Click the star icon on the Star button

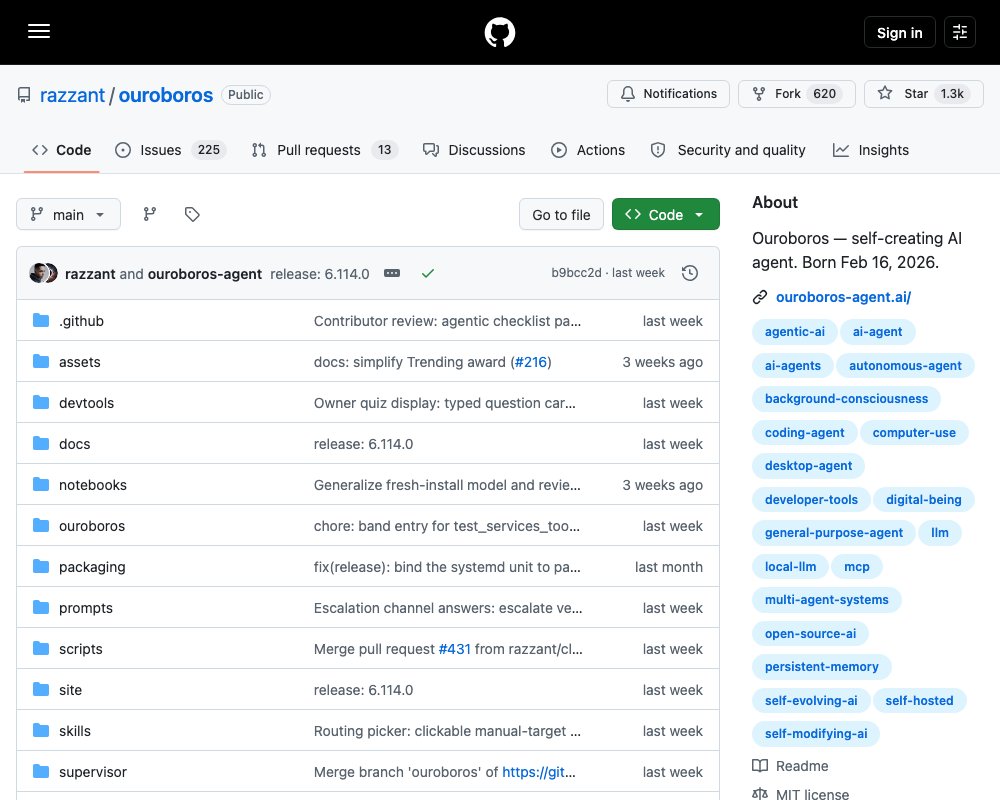(x=885, y=93)
